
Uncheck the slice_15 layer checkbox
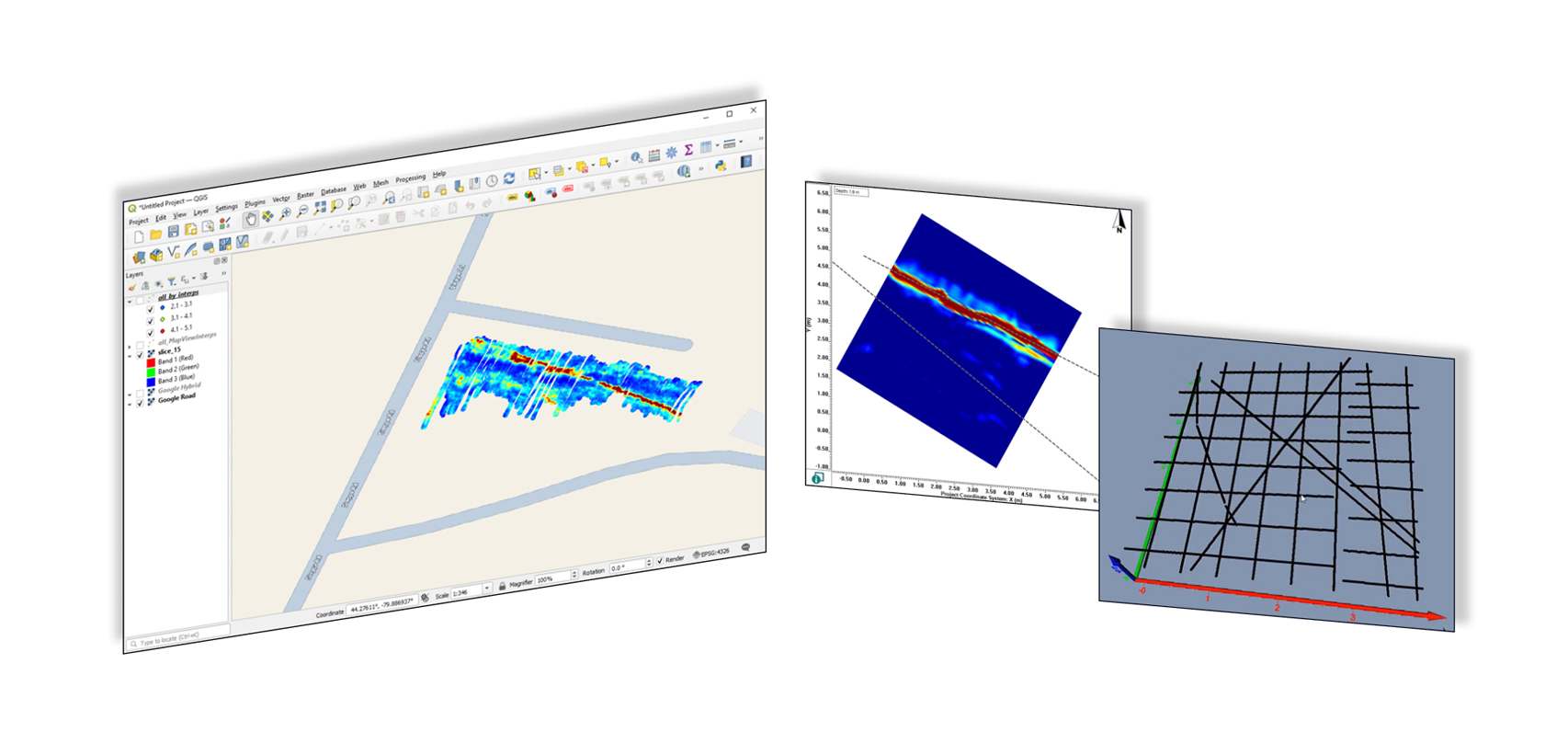tap(141, 354)
